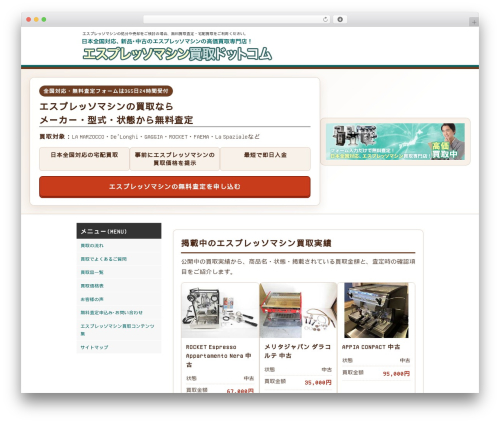Click the red エスプレッソマシンの無料査定を申し込む button
The image size is (500, 423).
point(175,187)
